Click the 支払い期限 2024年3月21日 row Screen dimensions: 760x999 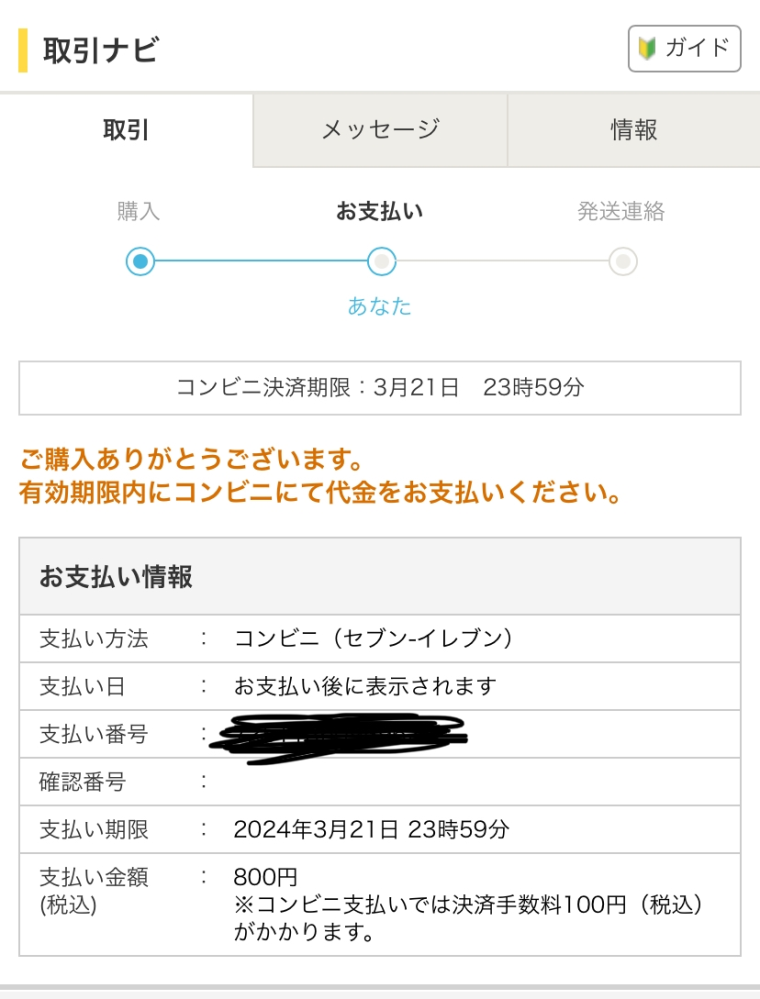(380, 830)
